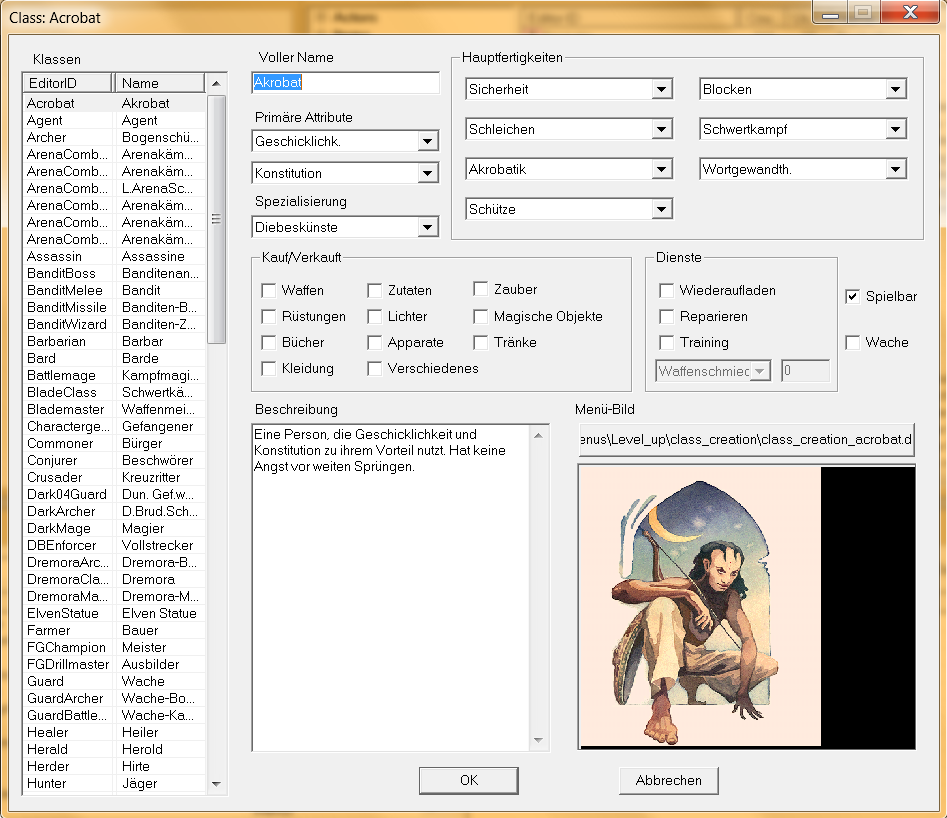Select the Battlemage class entry
Image resolution: width=947 pixels, height=818 pixels.
60,375
